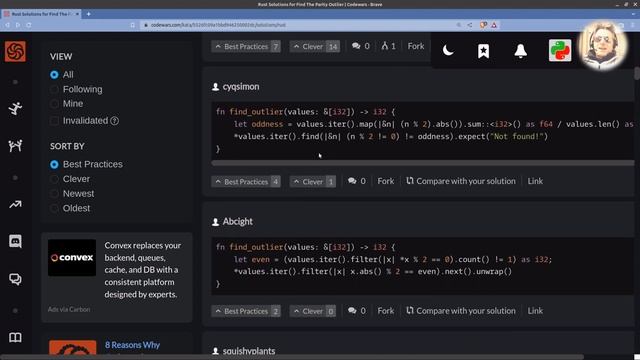Open comments icon on the top solution

click(356, 46)
